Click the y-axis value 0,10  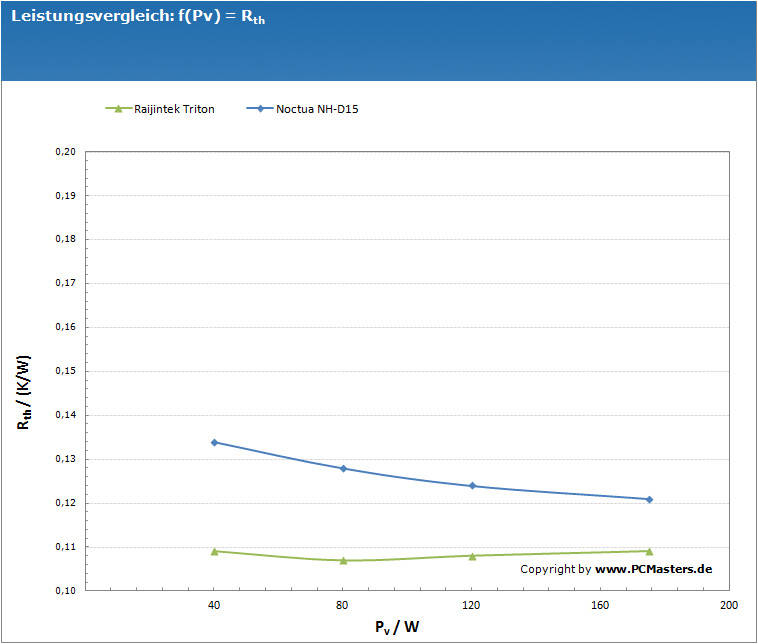pos(66,591)
